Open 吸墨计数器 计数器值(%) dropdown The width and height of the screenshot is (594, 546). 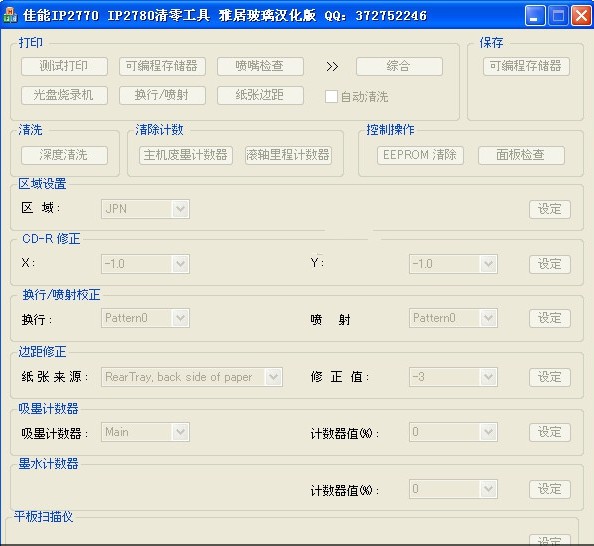[453, 432]
